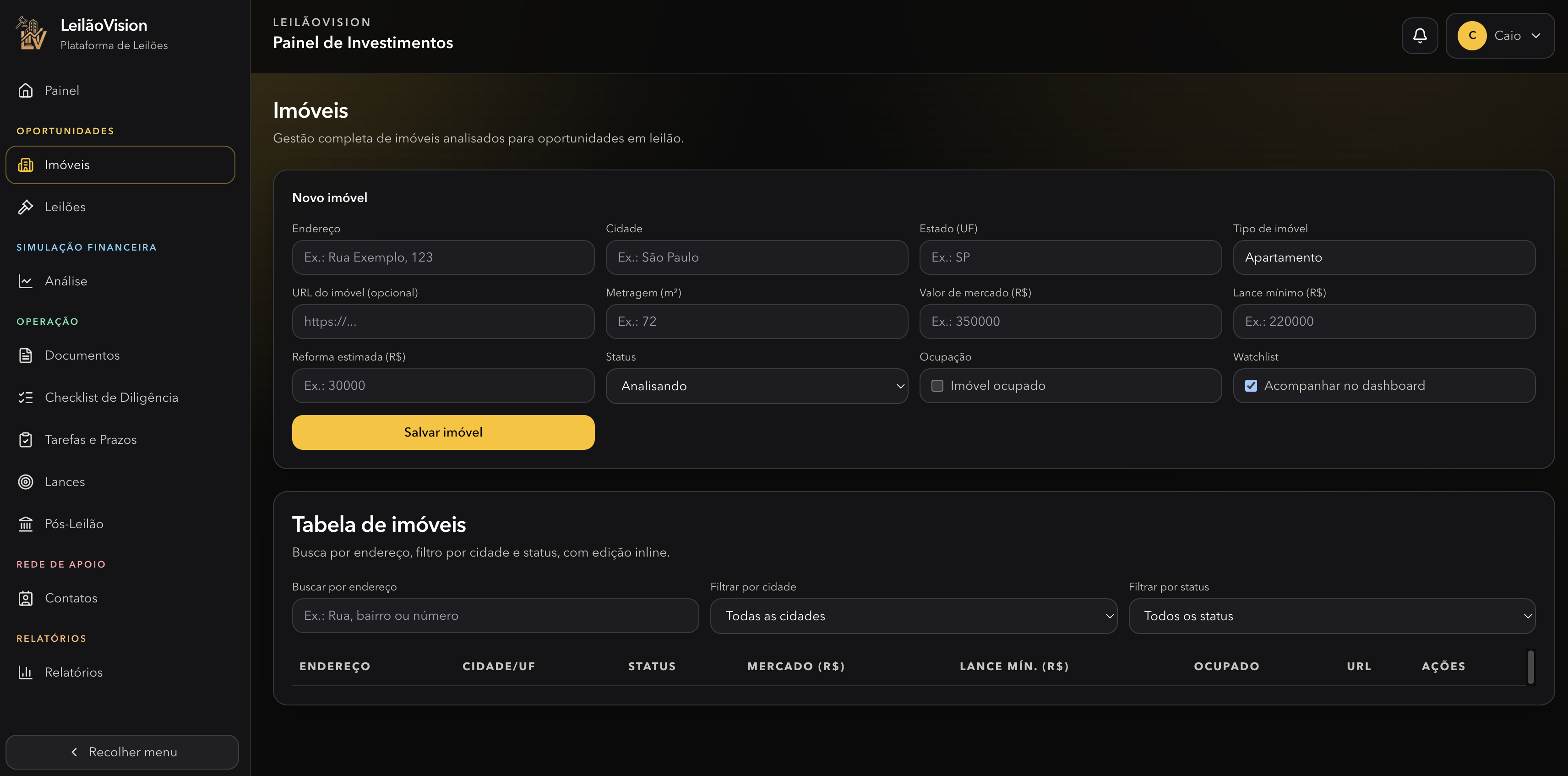The image size is (1568, 776).
Task: Open Pós-Leilão bank building icon
Action: pos(26,524)
